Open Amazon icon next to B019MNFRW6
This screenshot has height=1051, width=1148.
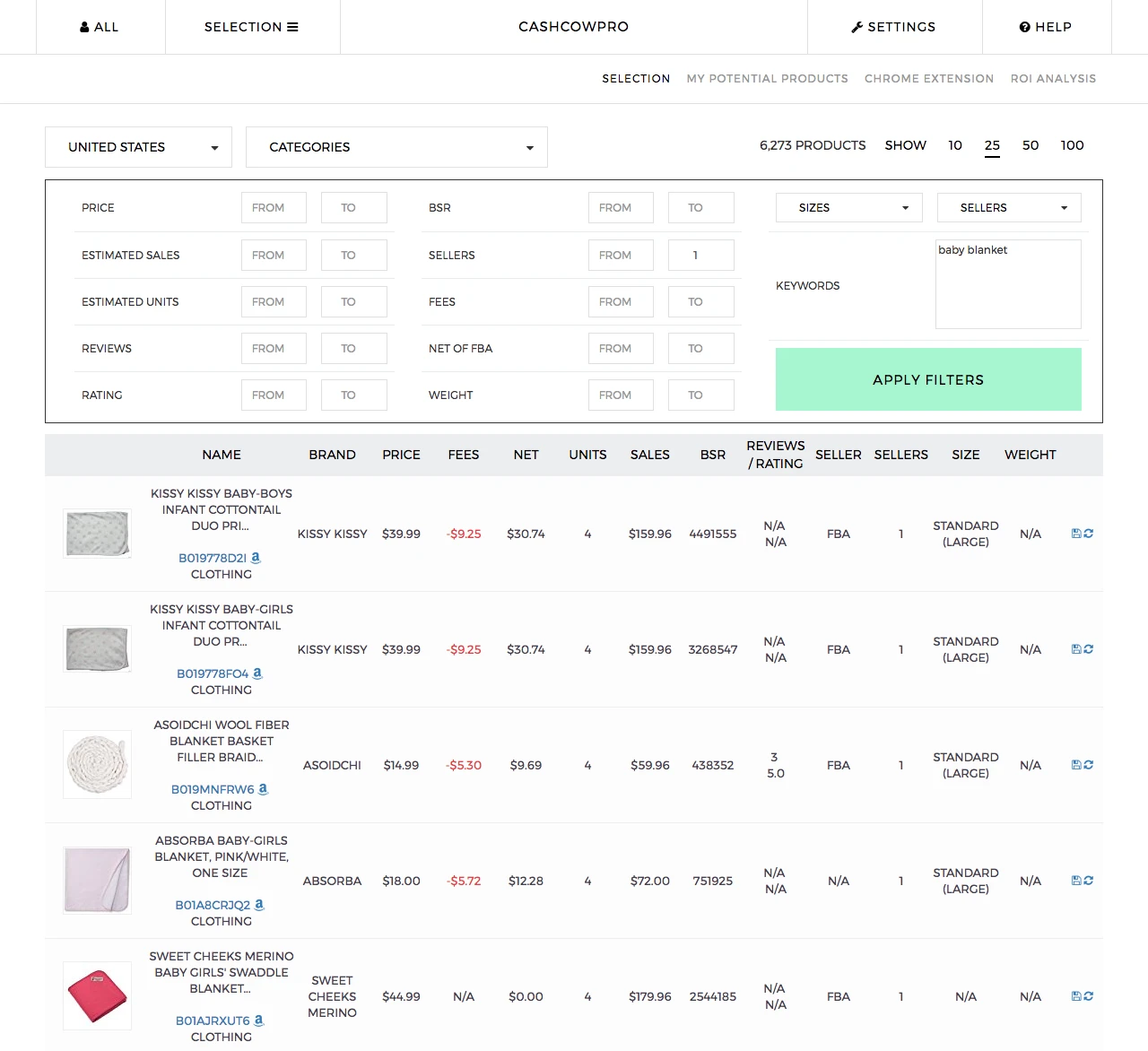[263, 789]
